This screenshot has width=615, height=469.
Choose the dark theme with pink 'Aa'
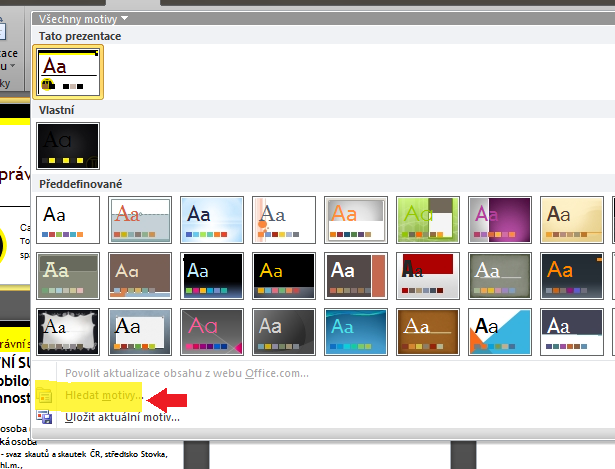coord(212,331)
